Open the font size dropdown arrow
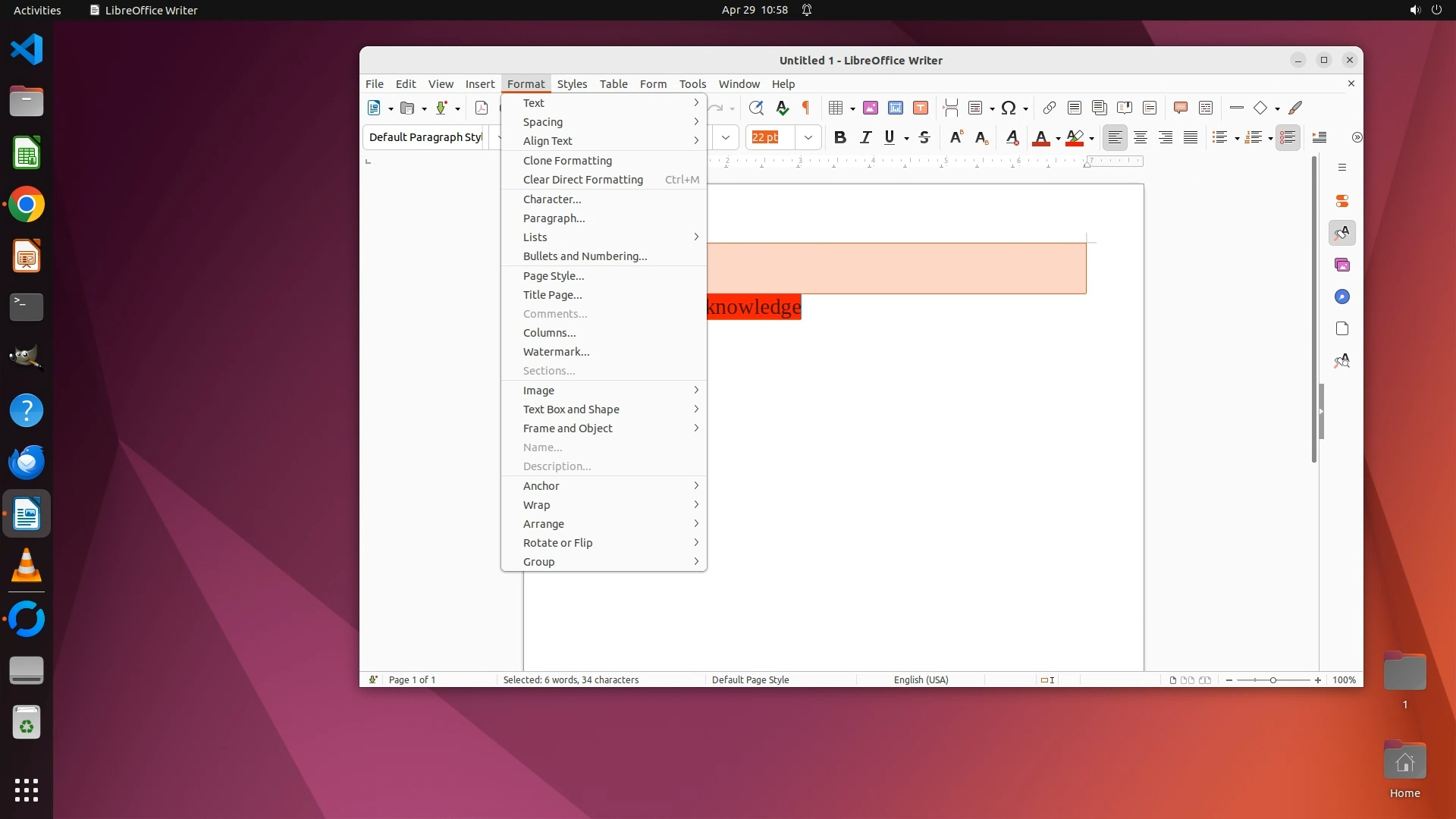Viewport: 1456px width, 819px height. (808, 137)
